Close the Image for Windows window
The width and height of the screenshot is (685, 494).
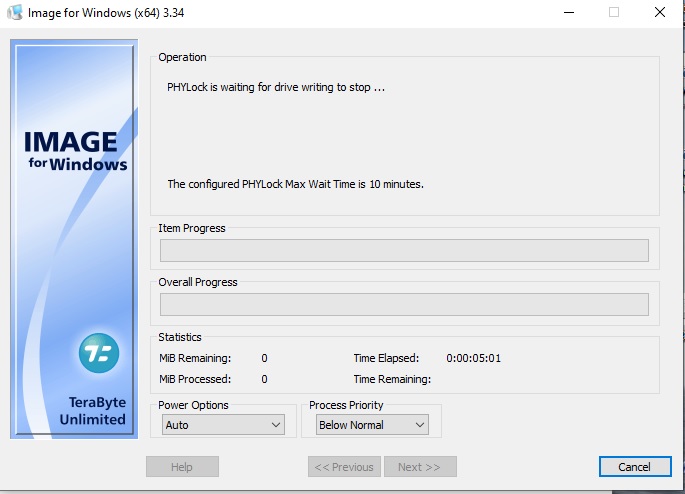pyautogui.click(x=660, y=12)
